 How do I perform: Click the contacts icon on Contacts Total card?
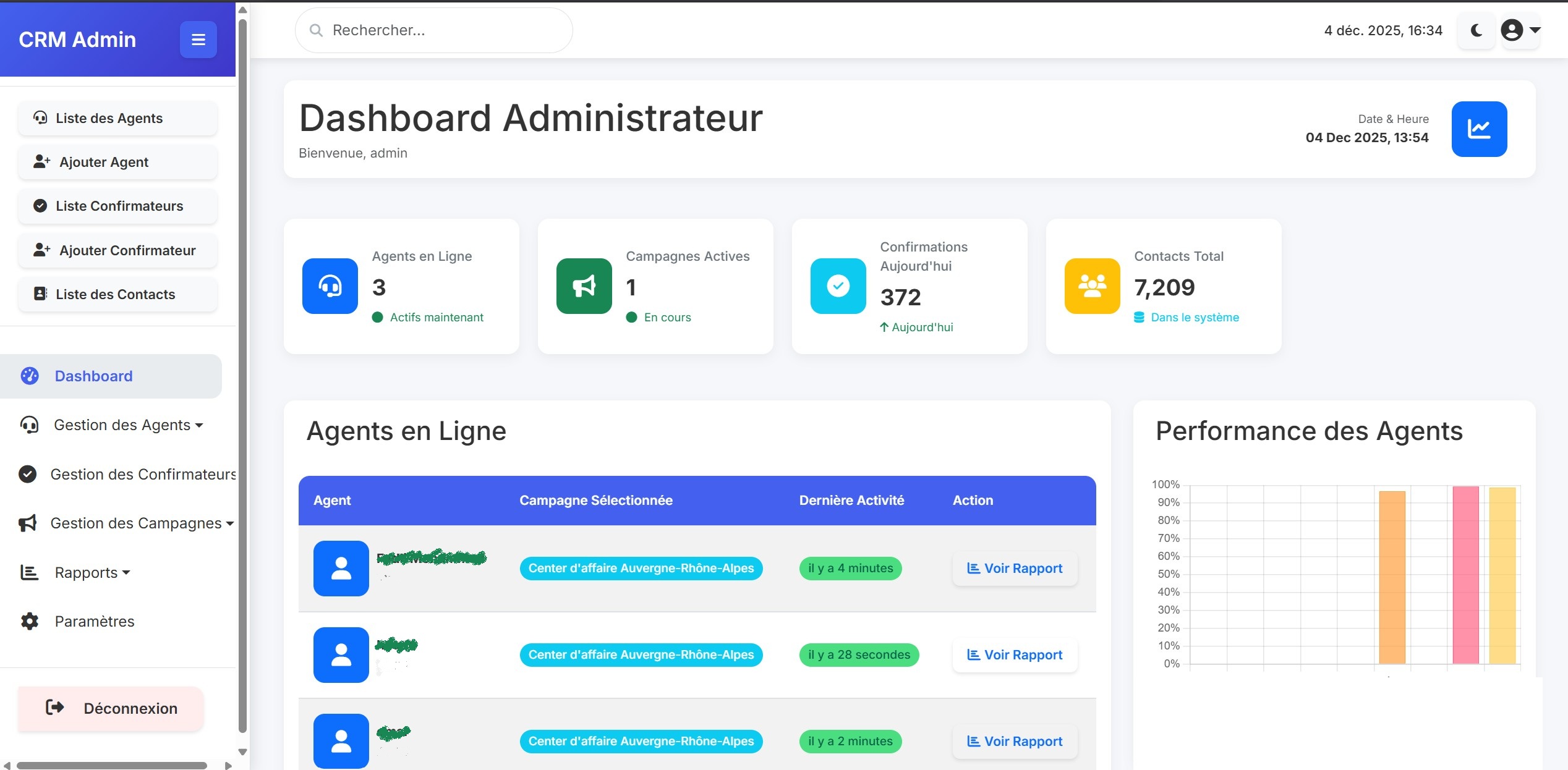point(1091,286)
